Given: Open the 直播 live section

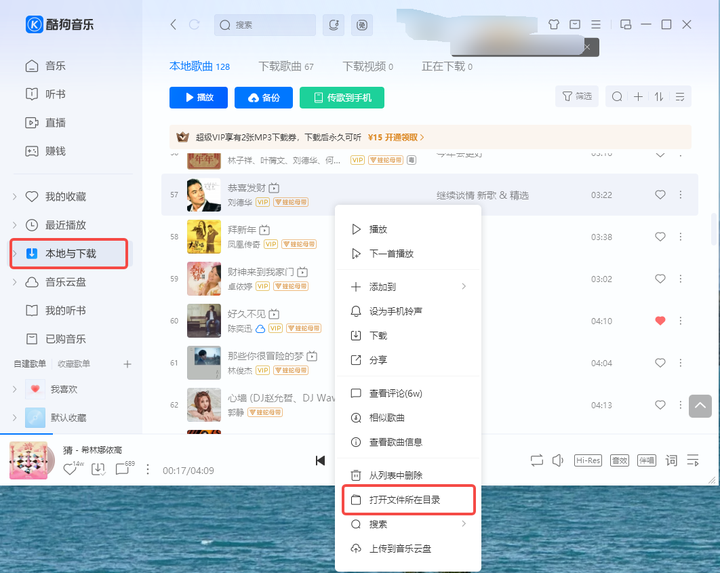Looking at the screenshot, I should point(45,123).
